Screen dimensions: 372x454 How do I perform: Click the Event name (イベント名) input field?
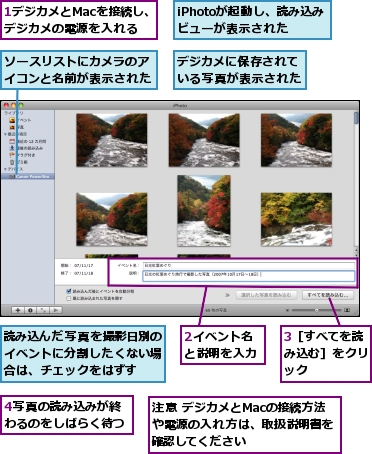[249, 266]
